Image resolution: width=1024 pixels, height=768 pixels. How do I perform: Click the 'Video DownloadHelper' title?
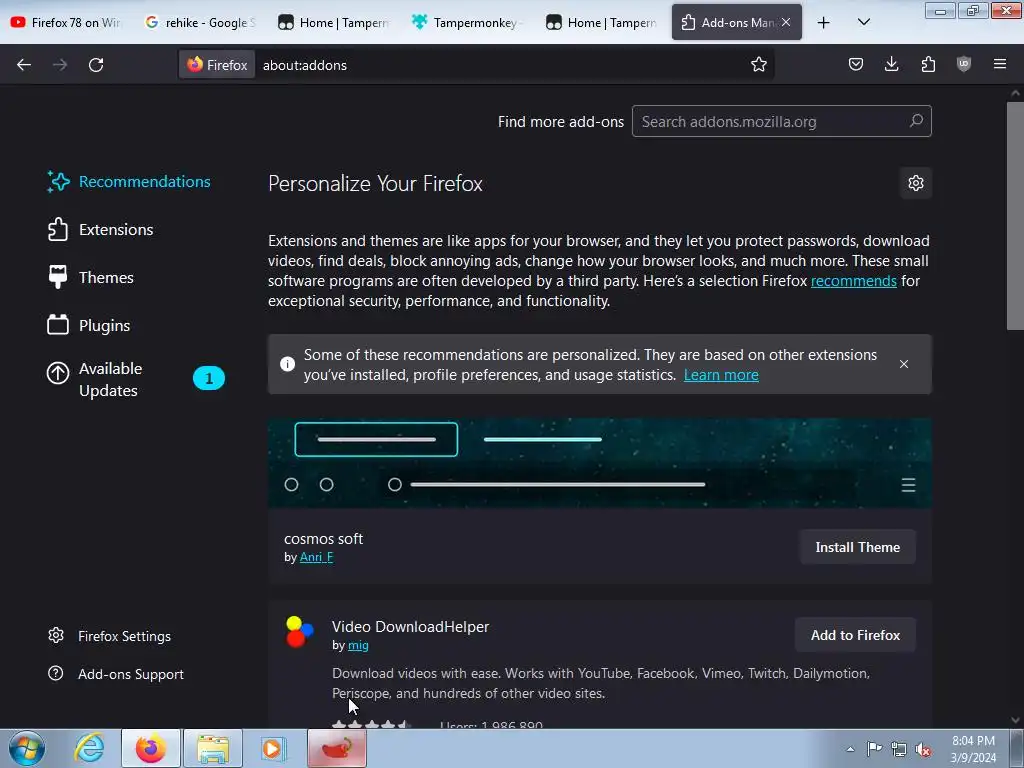pos(410,626)
